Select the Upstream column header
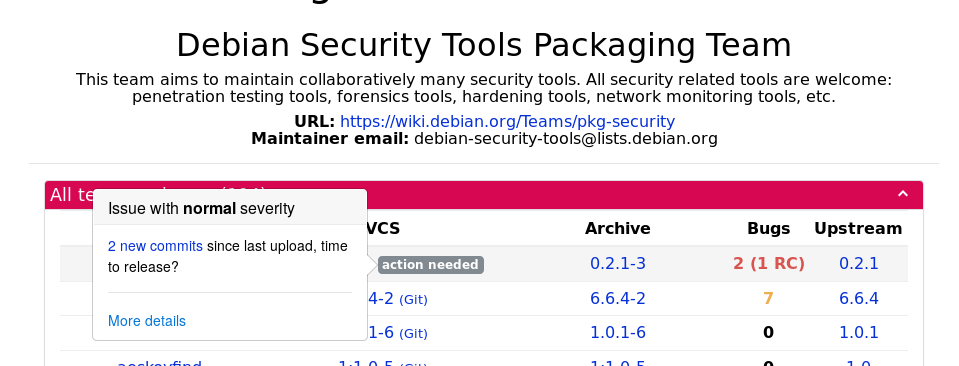Screen dimensions: 959x366 (858, 229)
